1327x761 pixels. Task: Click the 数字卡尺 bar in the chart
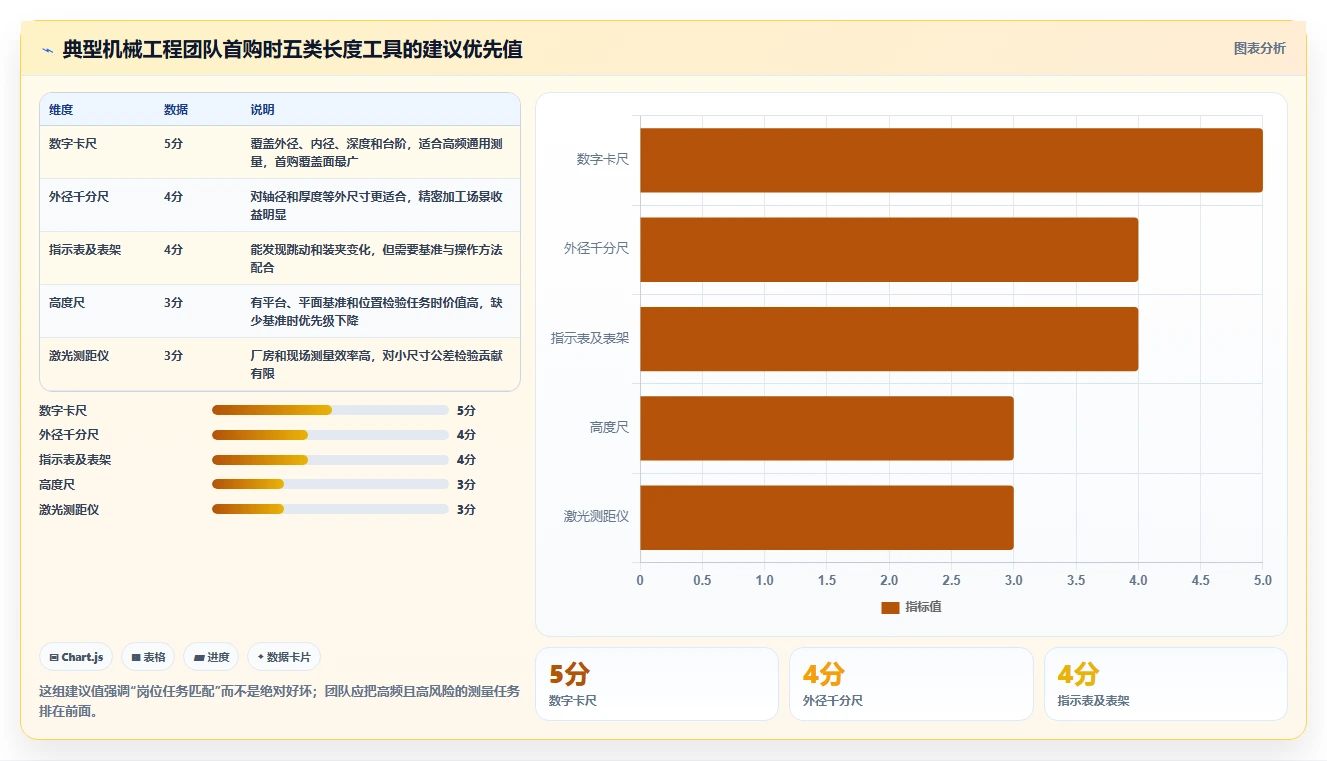point(951,160)
